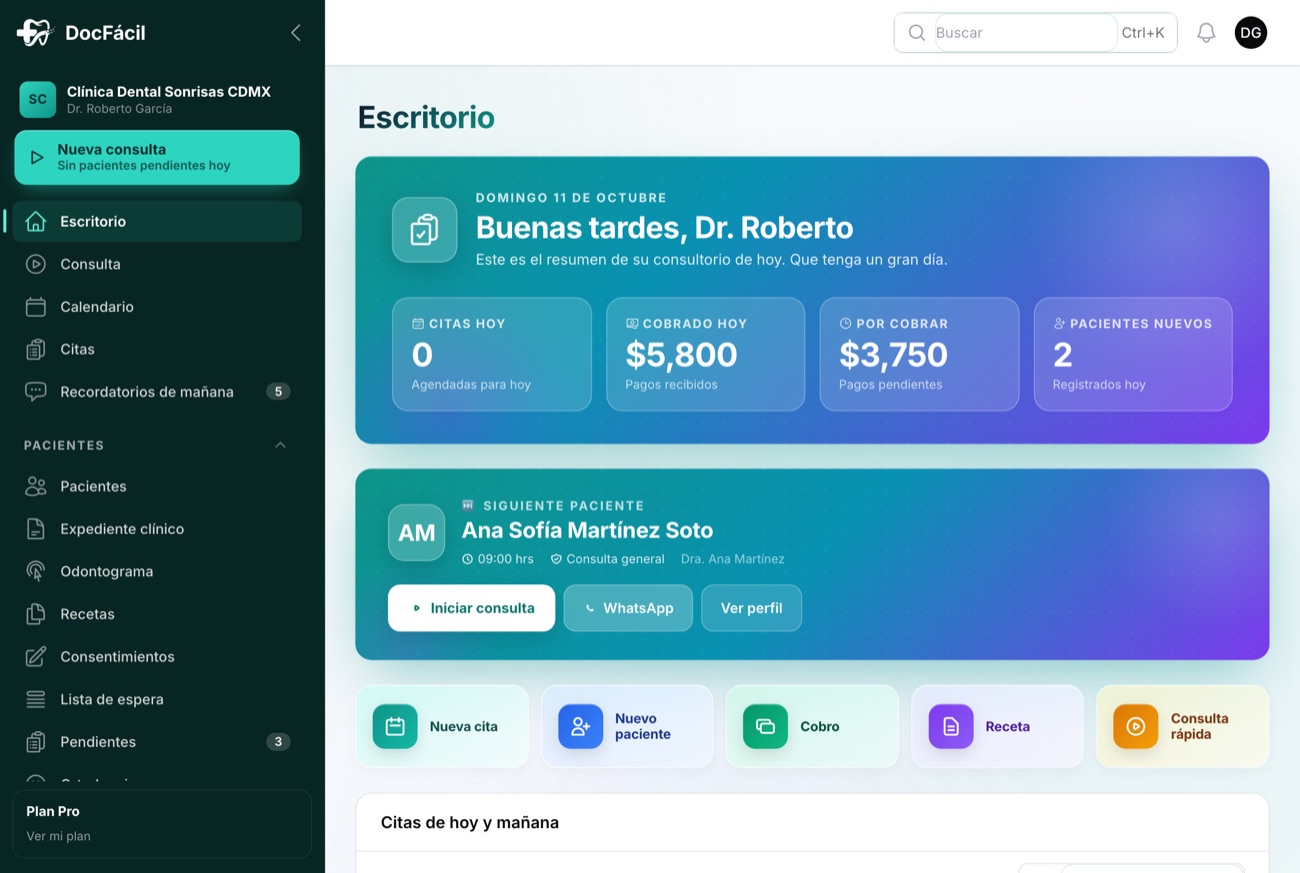1300x873 pixels.
Task: Start a Nueva consulta
Action: [157, 157]
